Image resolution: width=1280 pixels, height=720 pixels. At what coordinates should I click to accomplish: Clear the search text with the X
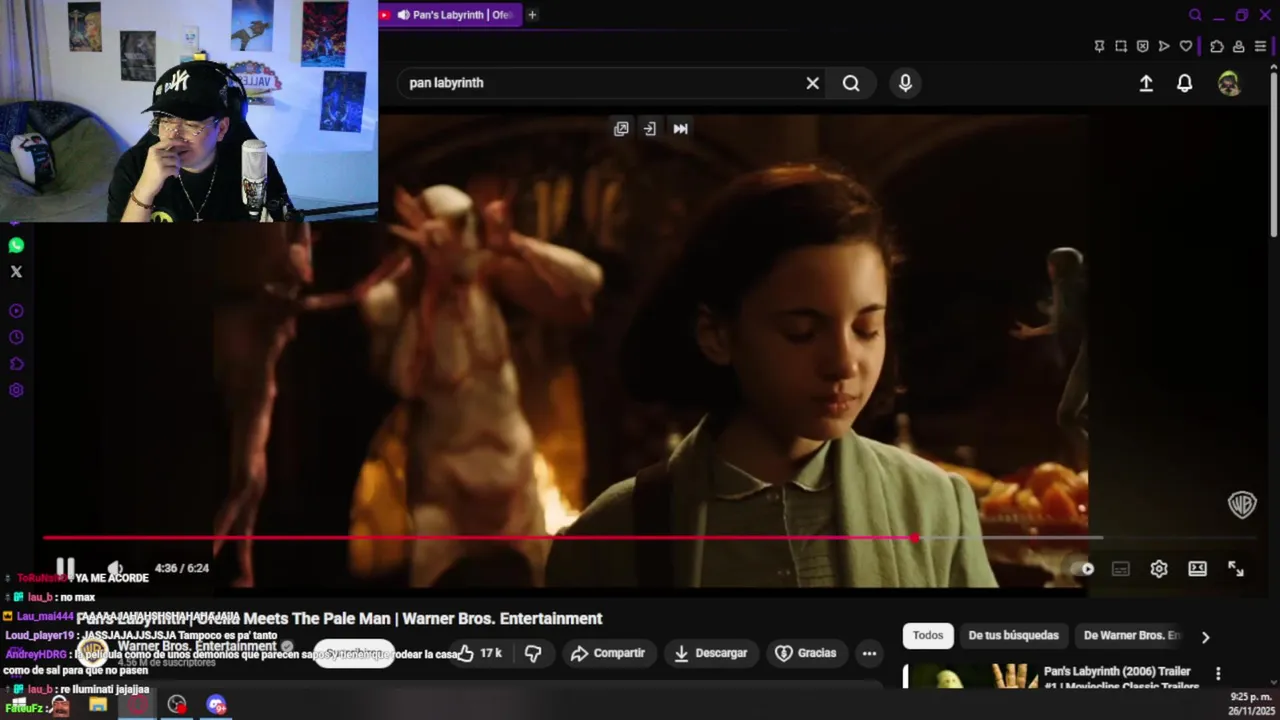coord(813,83)
